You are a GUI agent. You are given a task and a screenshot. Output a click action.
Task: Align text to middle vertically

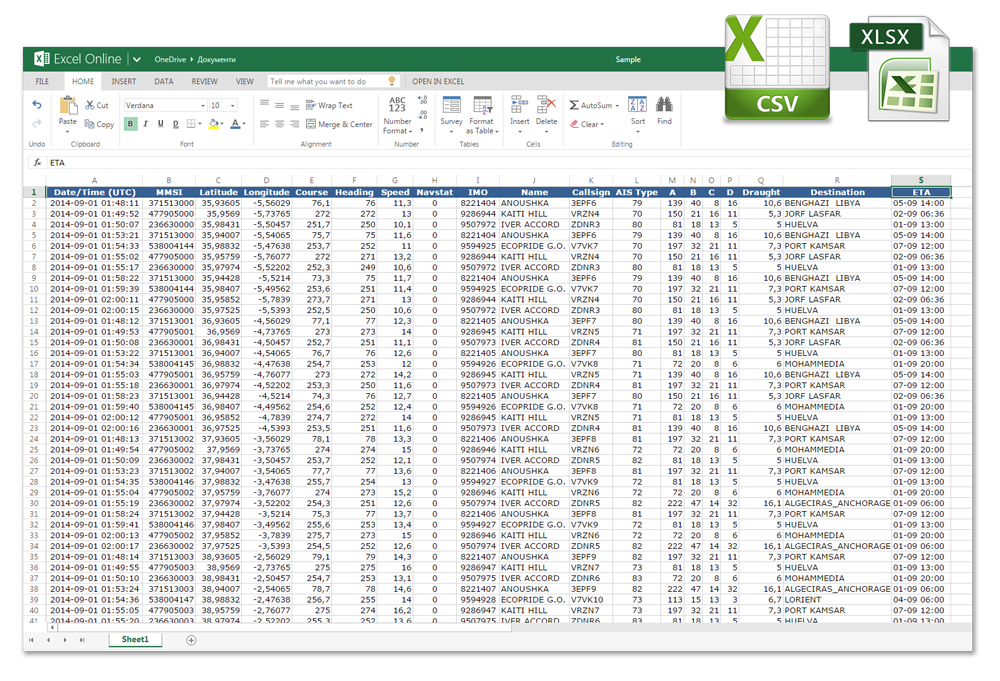[279, 105]
